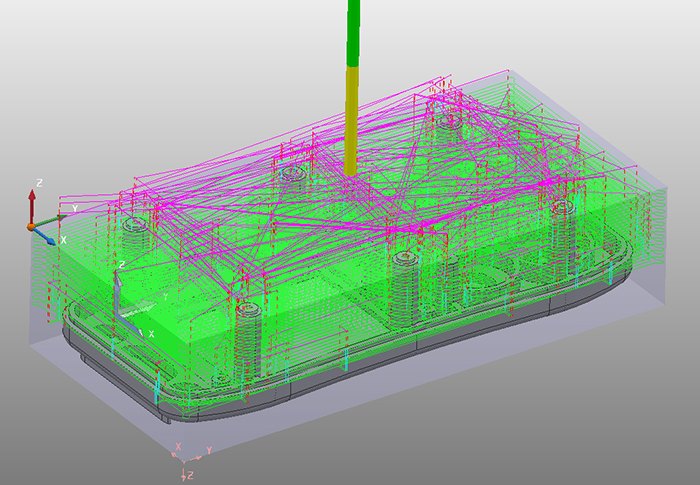This screenshot has height=485, width=700.
Task: Click the blue X-axis arrow of the WCS triad
Action: pos(45,237)
